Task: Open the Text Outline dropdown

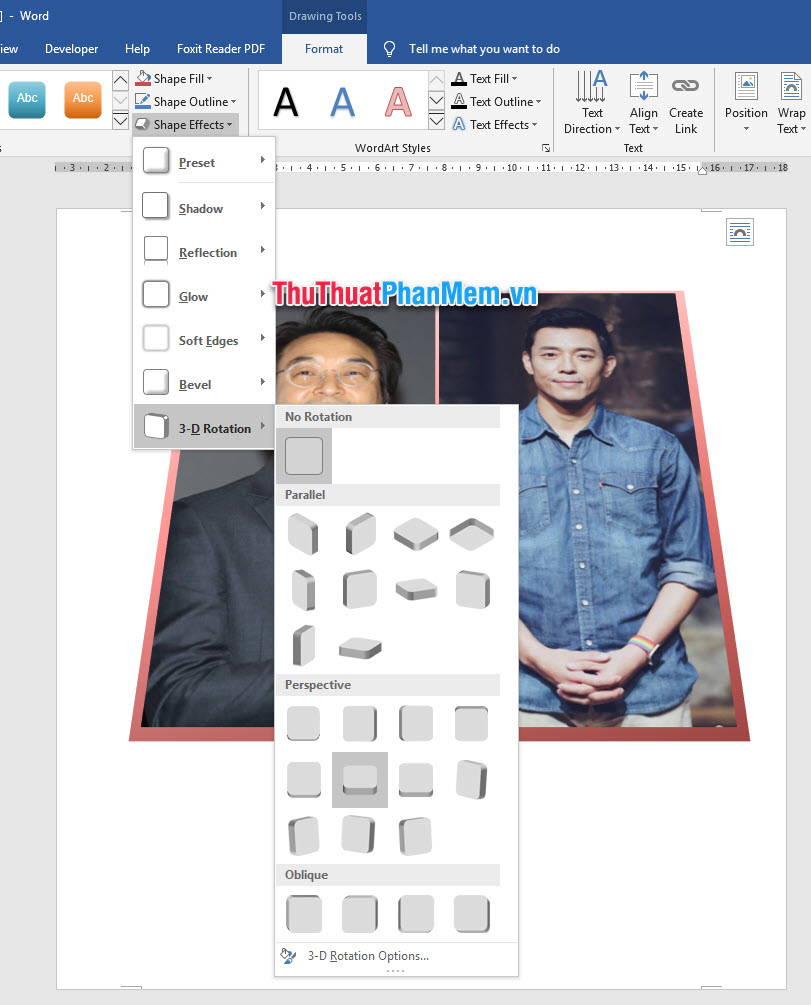Action: coord(497,101)
